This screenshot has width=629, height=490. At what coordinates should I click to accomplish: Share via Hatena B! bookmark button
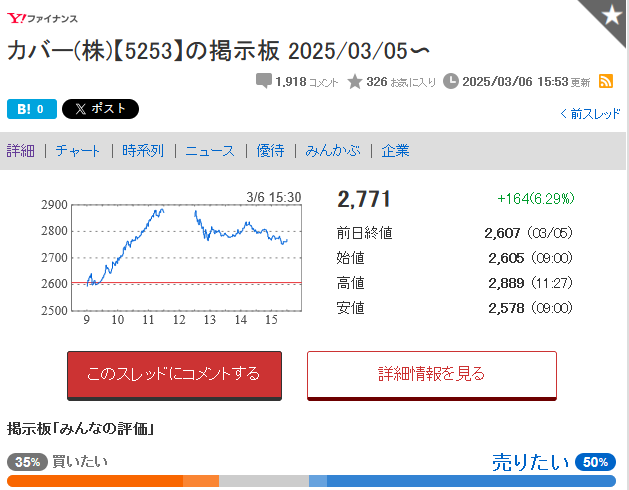click(x=32, y=109)
